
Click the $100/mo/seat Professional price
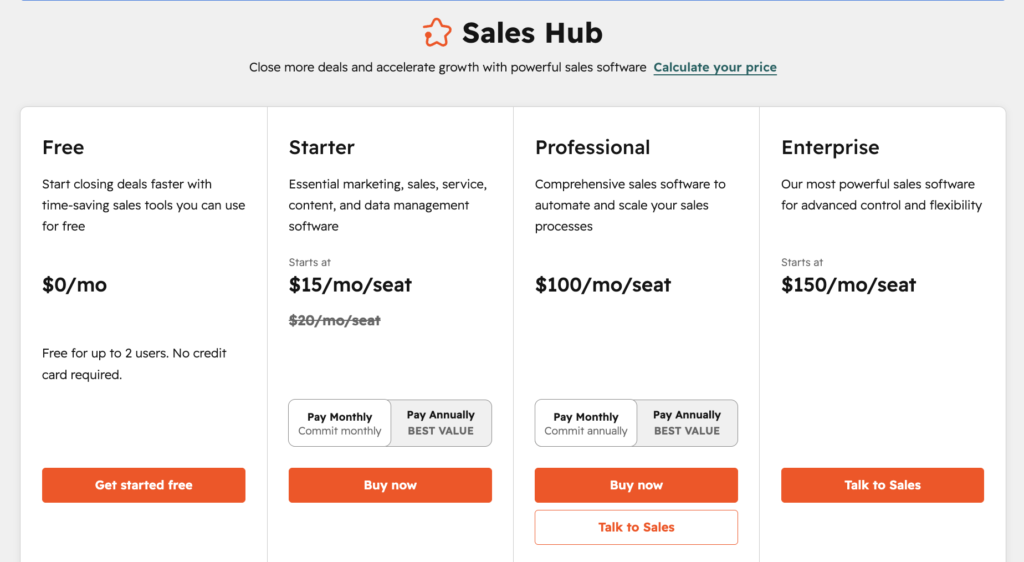click(603, 285)
